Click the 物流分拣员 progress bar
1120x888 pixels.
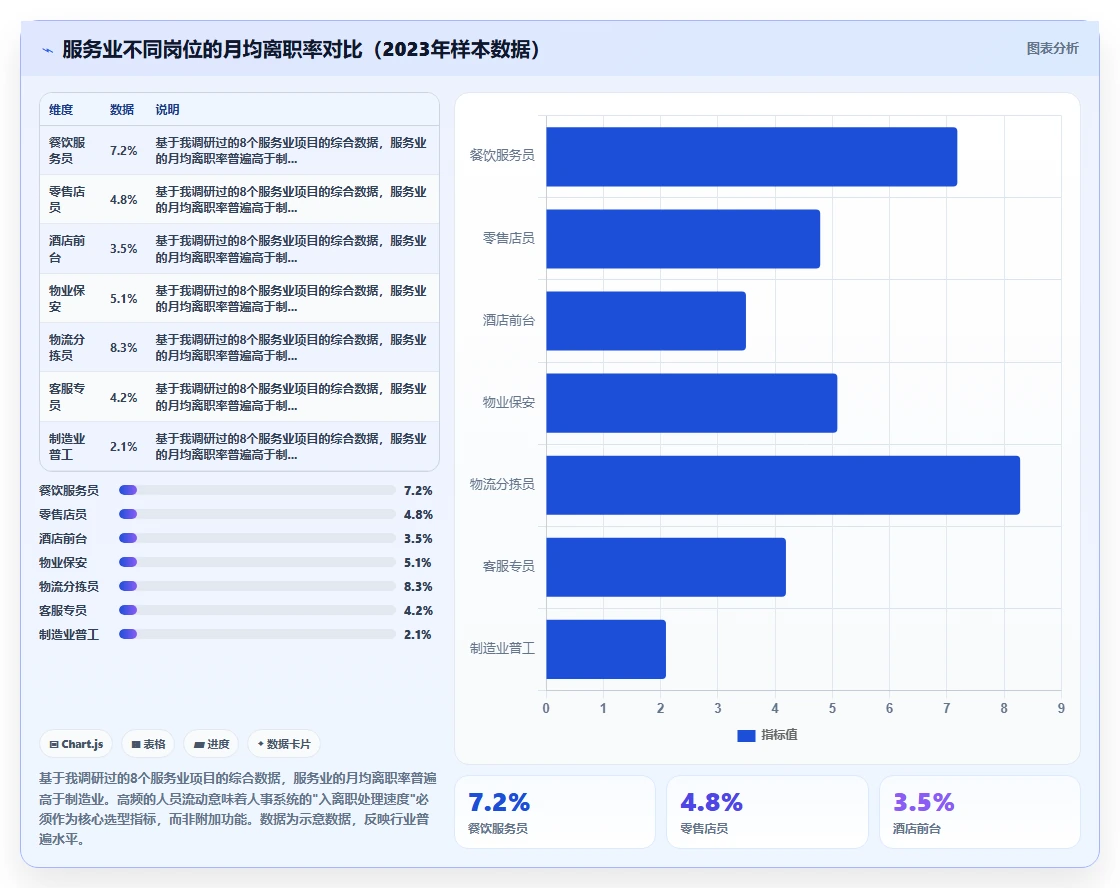tap(257, 586)
